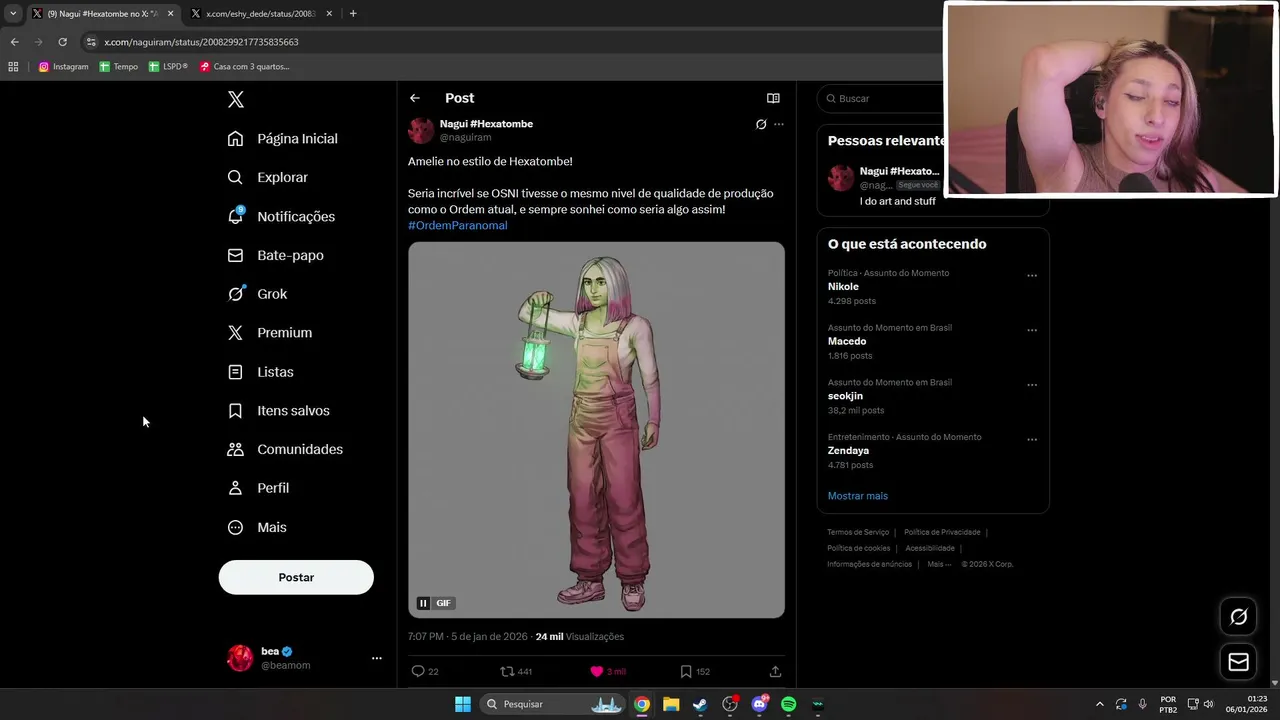Click the address bar URL
Viewport: 1280px width, 720px height.
click(201, 42)
